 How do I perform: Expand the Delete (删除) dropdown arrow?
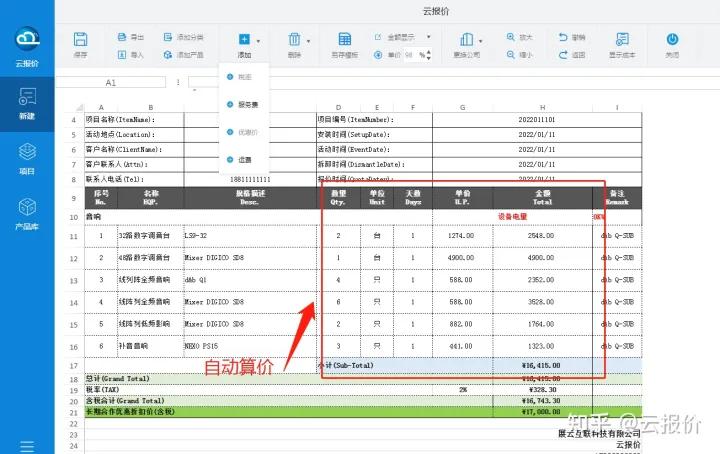pyautogui.click(x=308, y=41)
